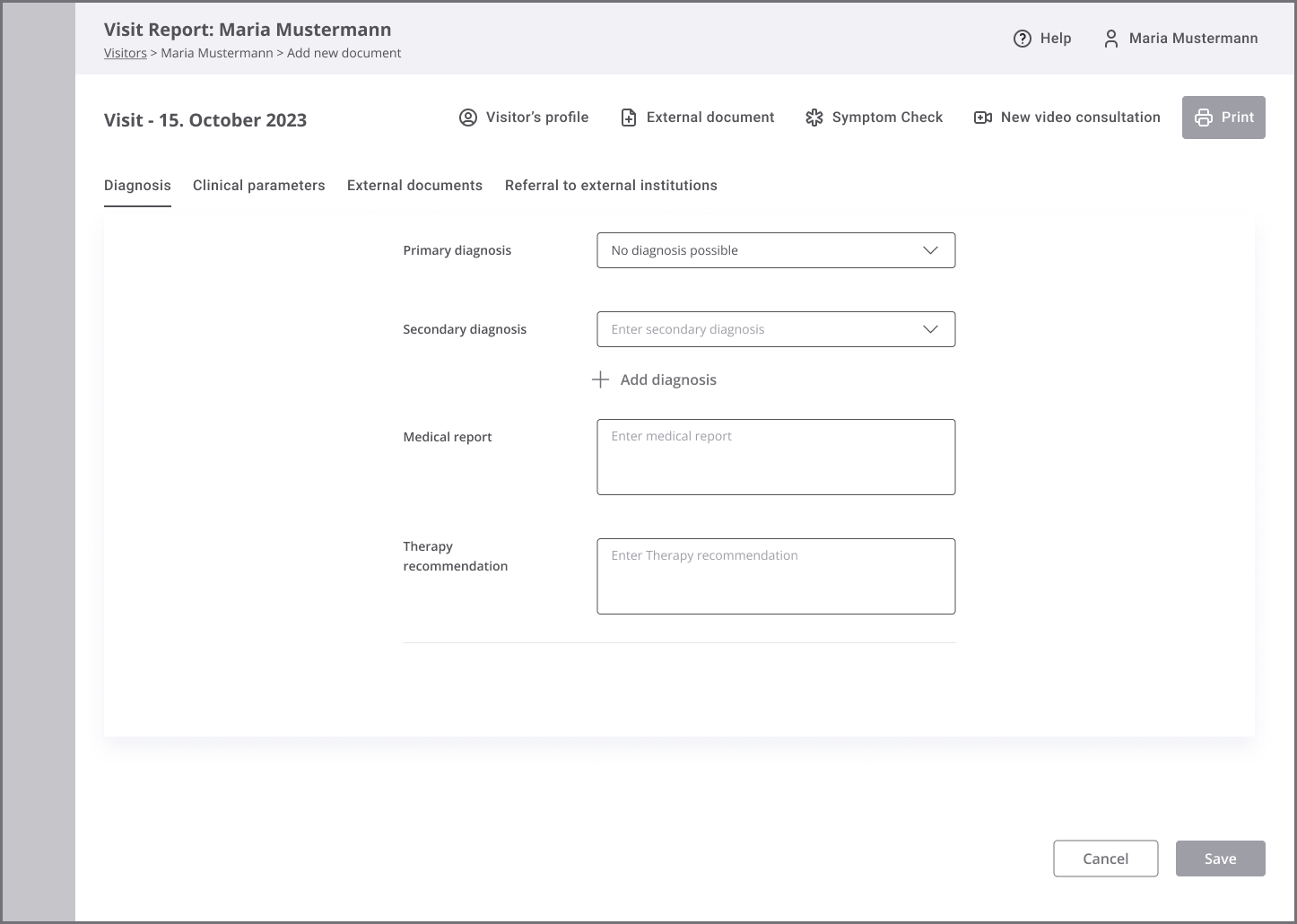Open the External documents tab
The image size is (1297, 924).
tap(414, 186)
